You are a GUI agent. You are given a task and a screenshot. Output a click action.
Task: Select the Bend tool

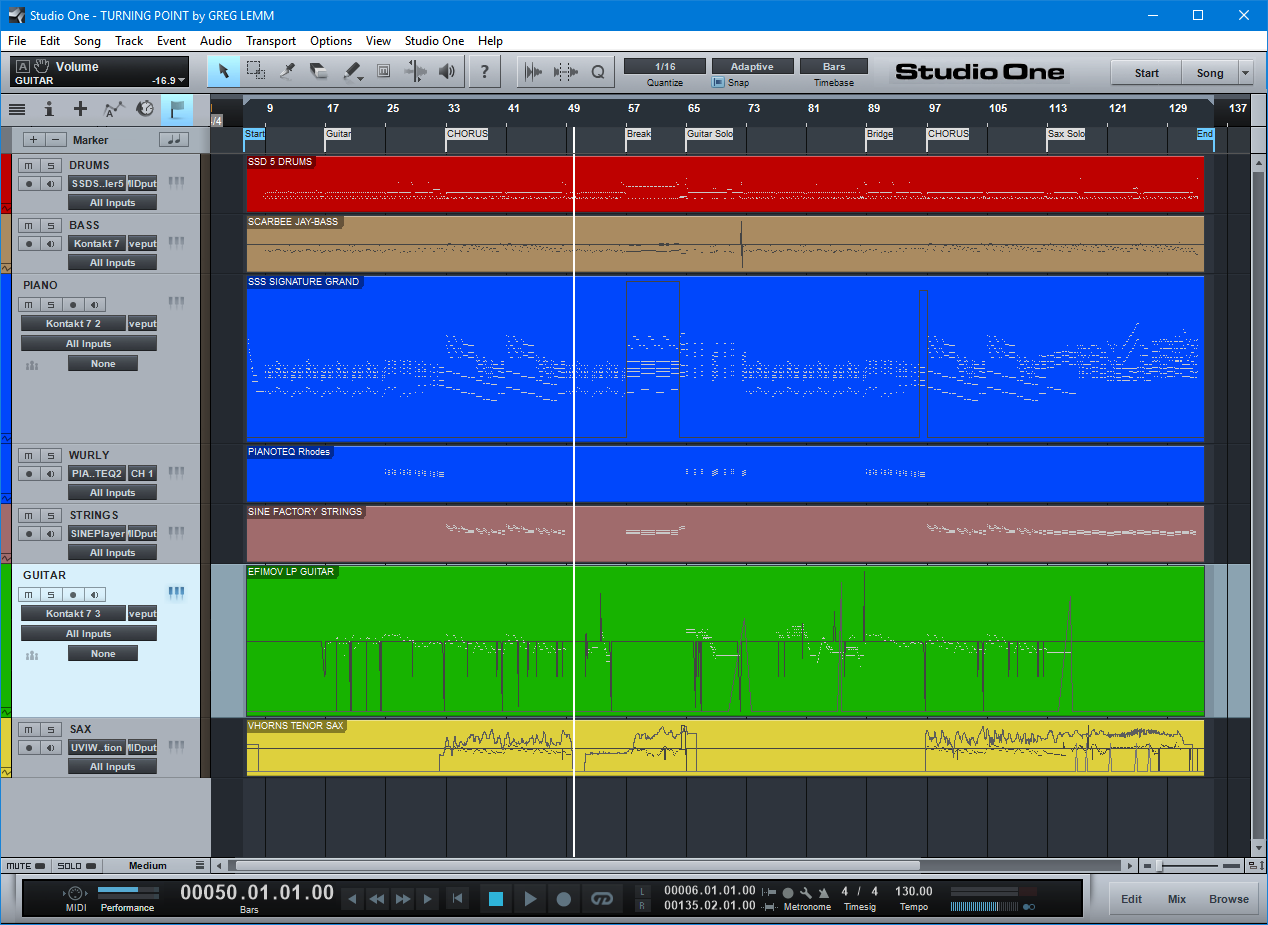click(x=415, y=71)
